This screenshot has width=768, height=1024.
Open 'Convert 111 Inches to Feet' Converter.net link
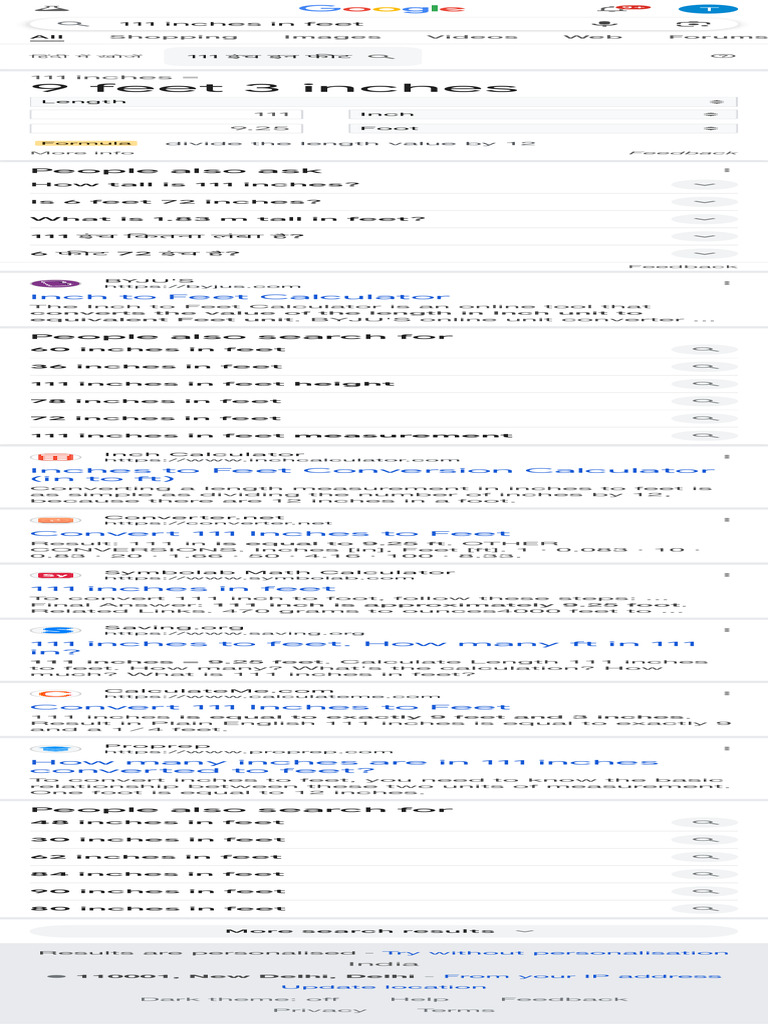[270, 534]
